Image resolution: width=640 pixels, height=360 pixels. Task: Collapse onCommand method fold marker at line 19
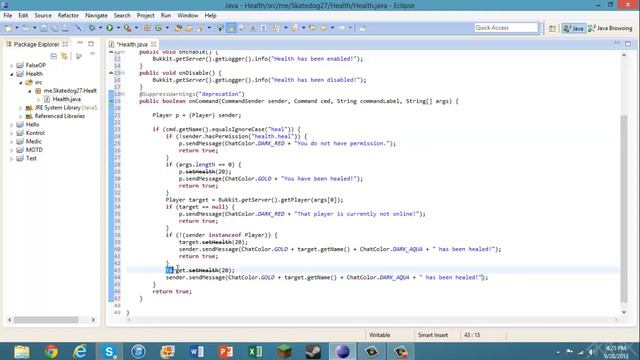(x=111, y=101)
